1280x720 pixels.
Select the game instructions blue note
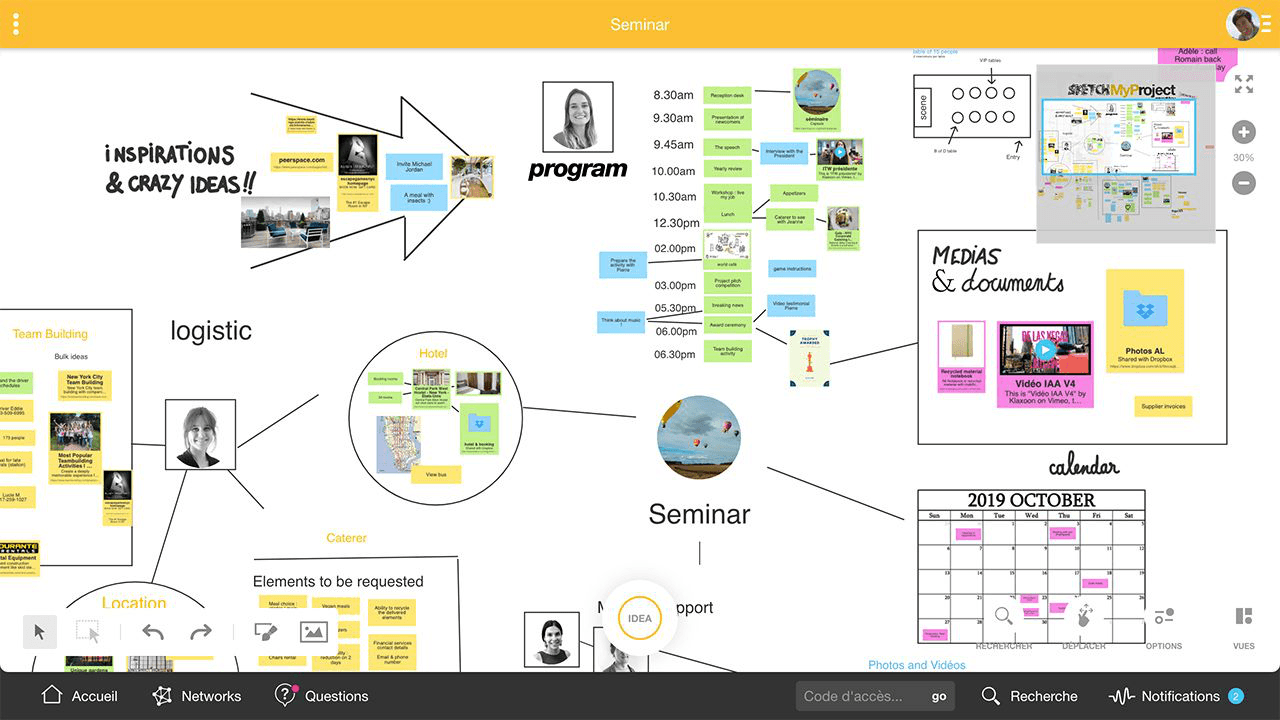[x=792, y=269]
